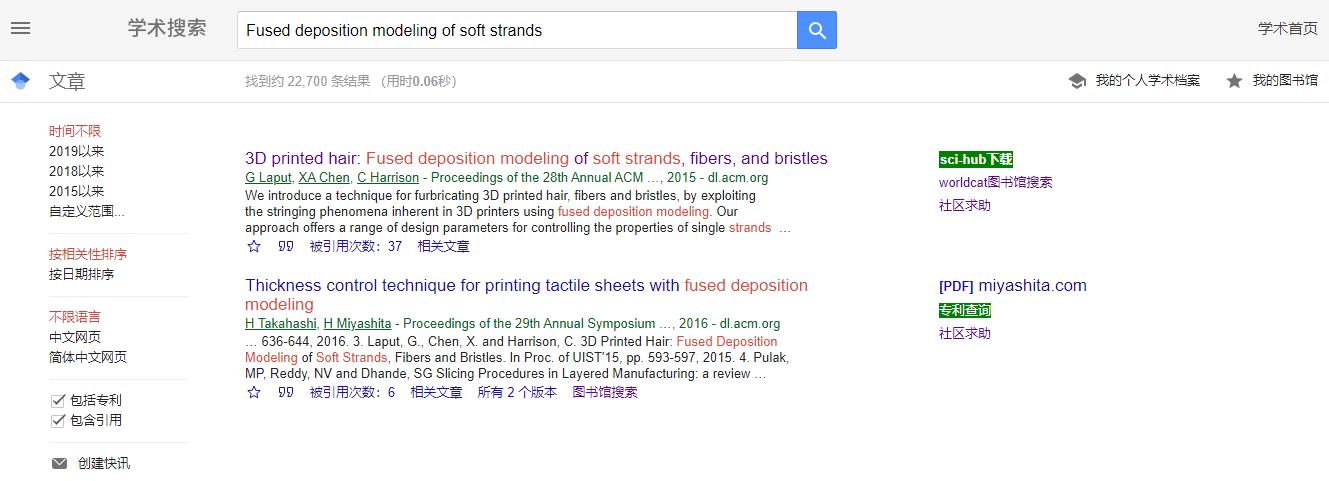Cite the 3D printed hair article
The height and width of the screenshot is (481, 1329).
pyautogui.click(x=286, y=246)
